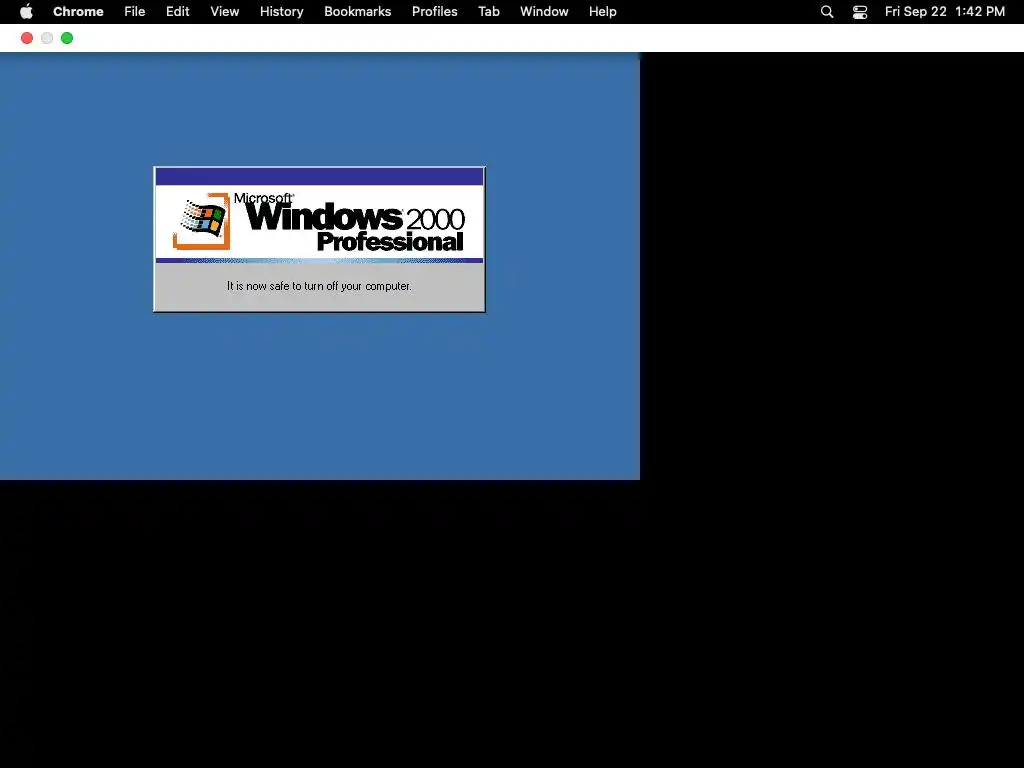Open the Help menu

point(603,12)
